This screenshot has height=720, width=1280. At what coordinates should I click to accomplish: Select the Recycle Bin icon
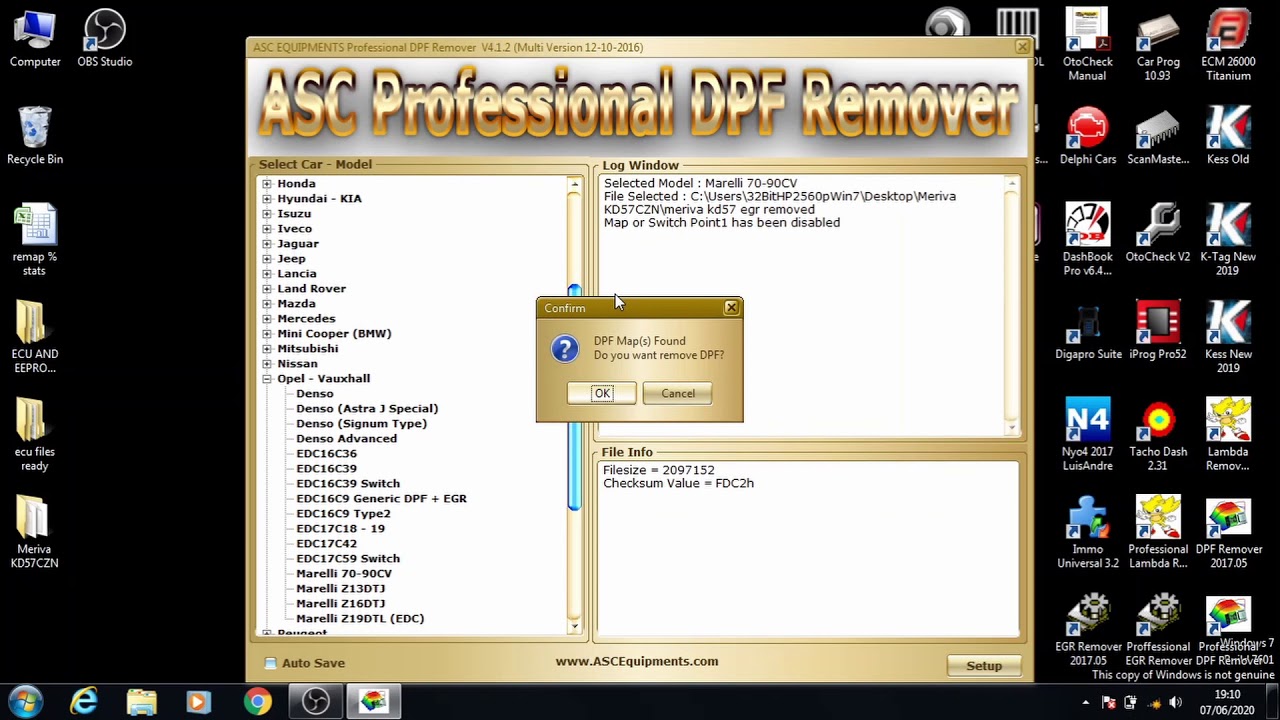point(35,136)
